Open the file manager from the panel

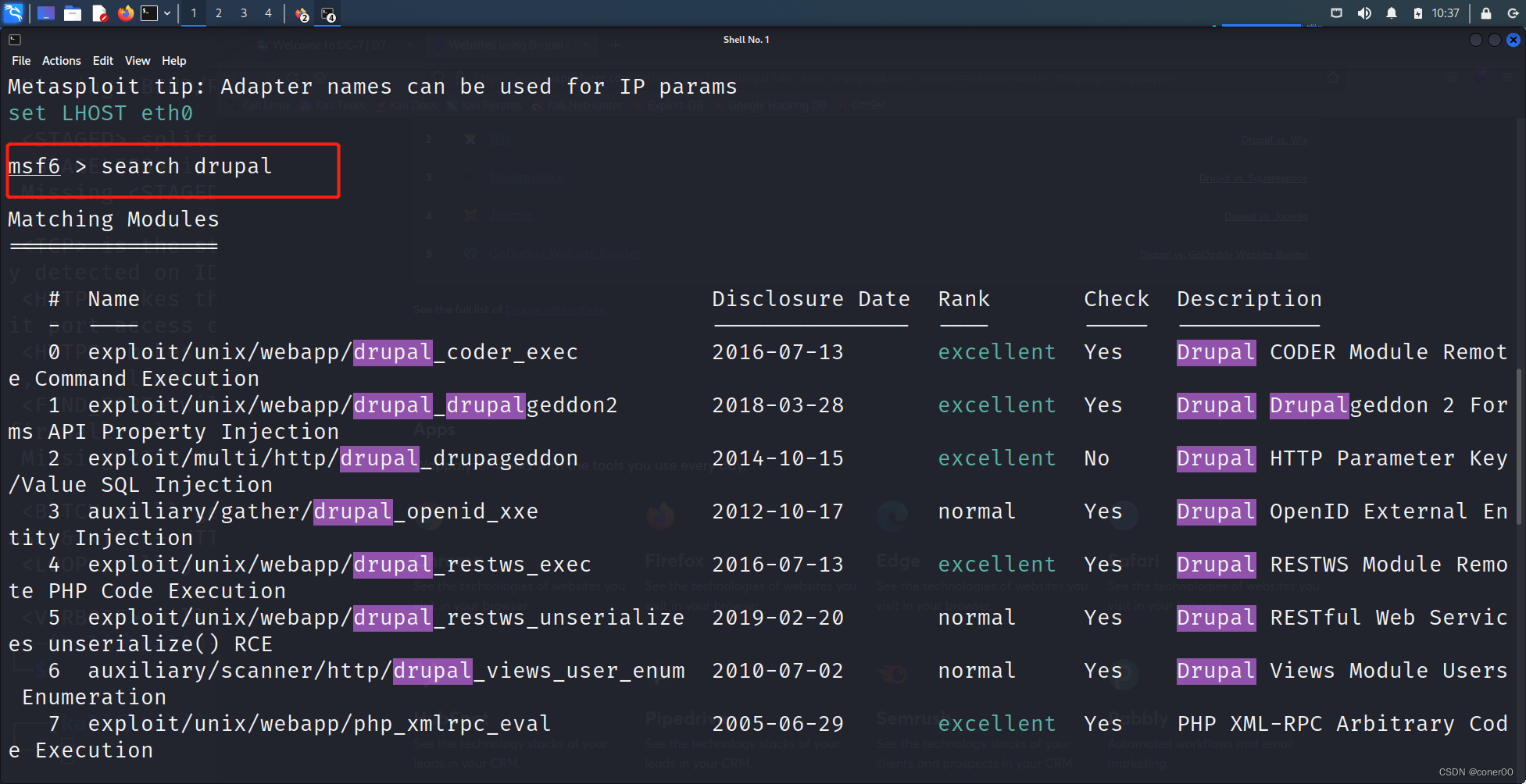point(73,13)
